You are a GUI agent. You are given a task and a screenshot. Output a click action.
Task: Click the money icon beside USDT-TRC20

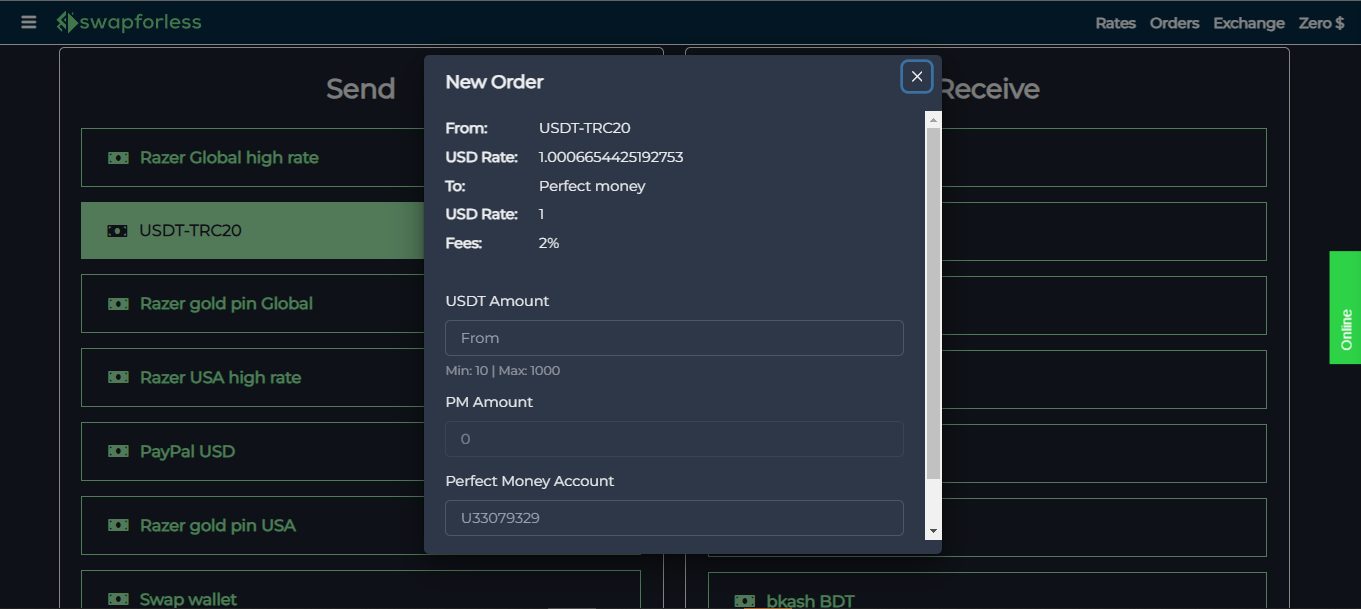tap(118, 231)
